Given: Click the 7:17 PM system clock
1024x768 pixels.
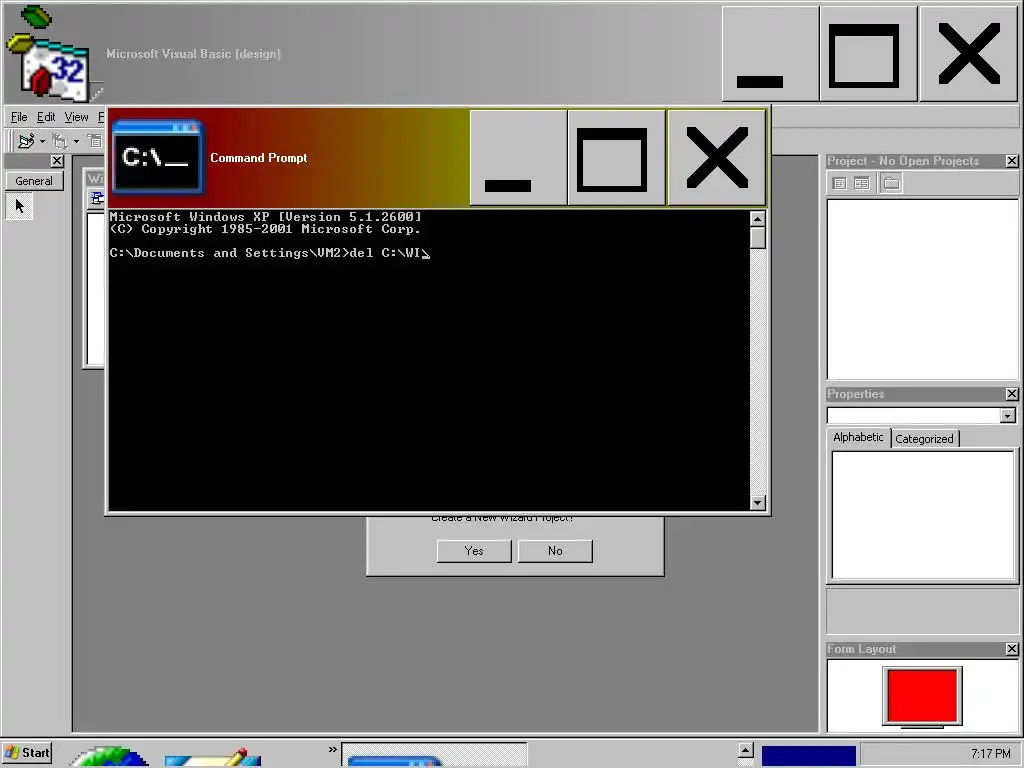Looking at the screenshot, I should [x=990, y=754].
